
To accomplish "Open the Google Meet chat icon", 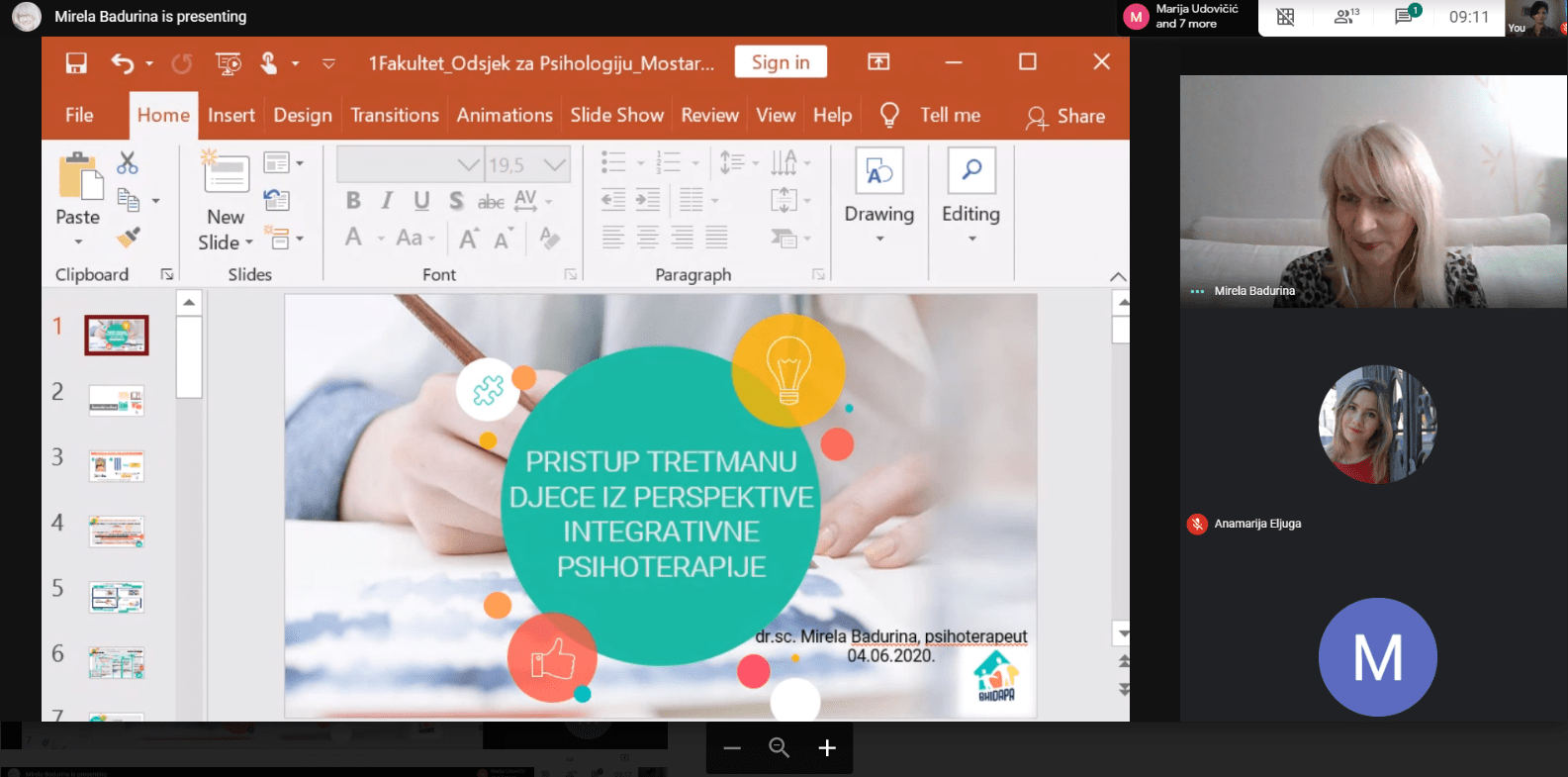I will pyautogui.click(x=1405, y=17).
